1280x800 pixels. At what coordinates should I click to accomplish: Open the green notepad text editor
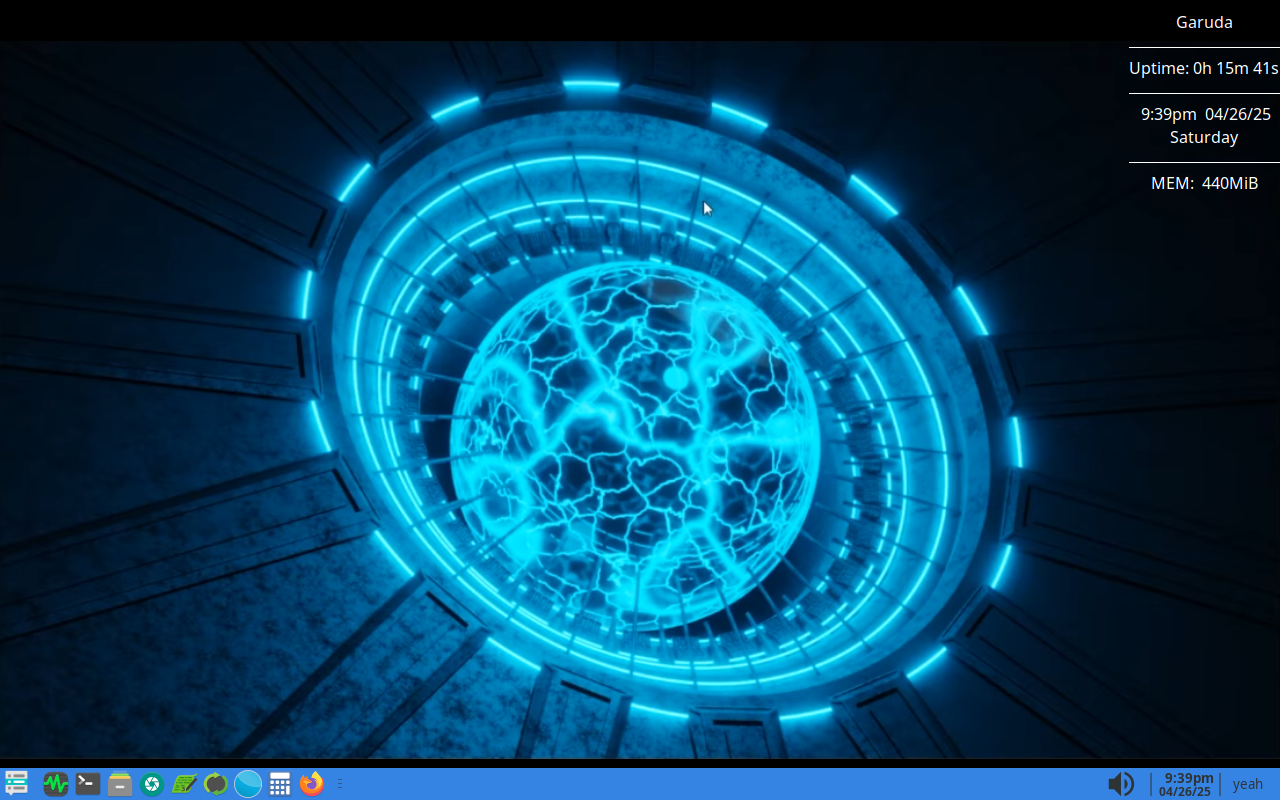[184, 784]
